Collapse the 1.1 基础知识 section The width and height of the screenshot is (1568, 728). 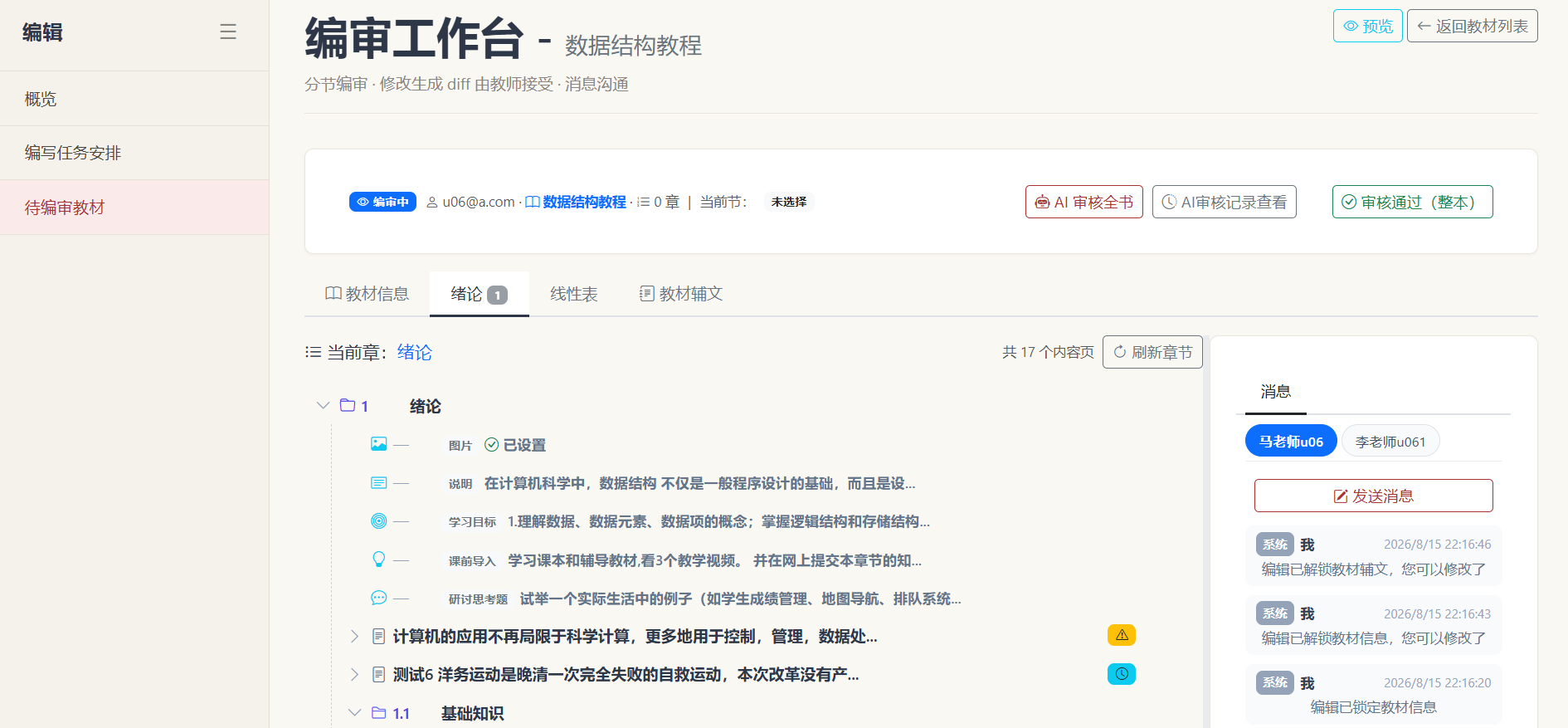[354, 713]
